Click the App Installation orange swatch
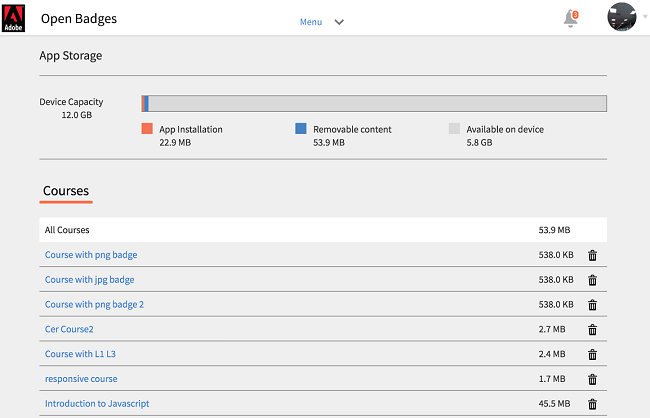650x418 pixels. (x=147, y=129)
